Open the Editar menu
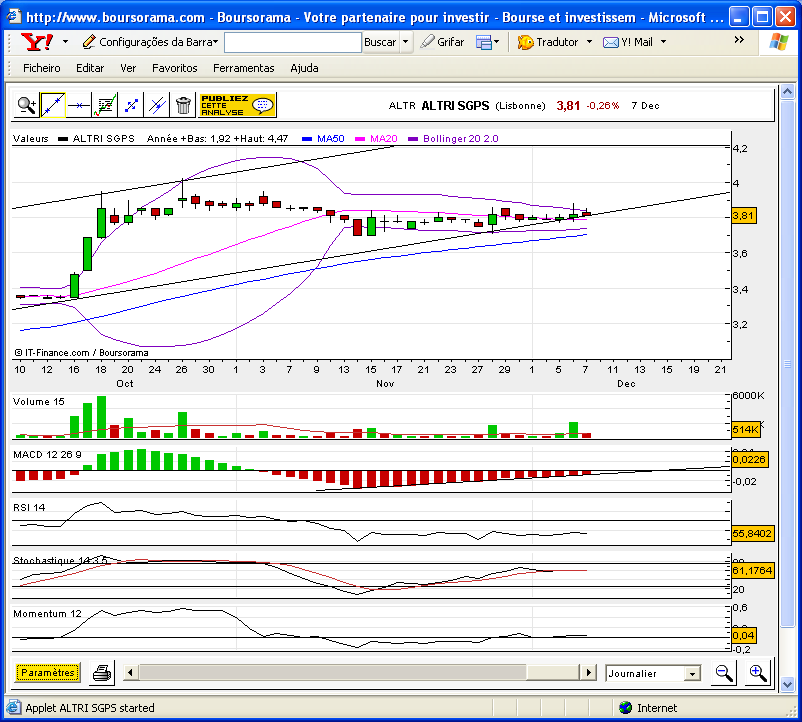 (90, 68)
